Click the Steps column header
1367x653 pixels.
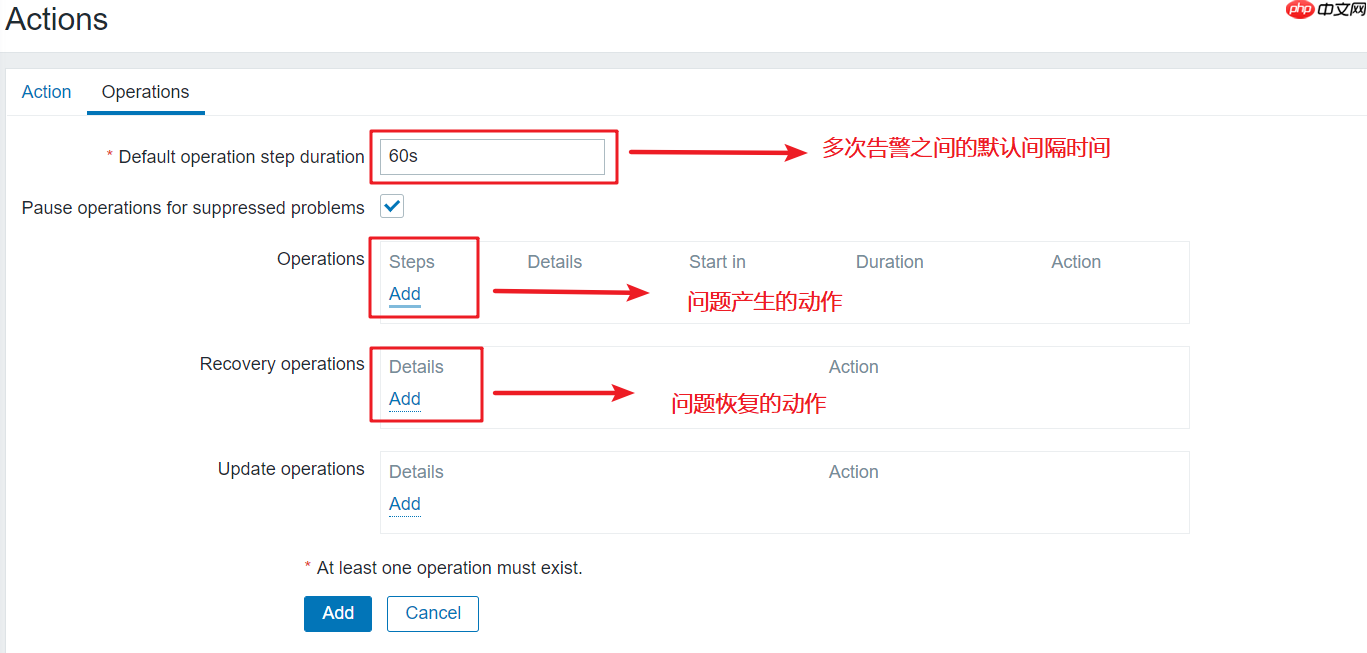[x=411, y=262]
